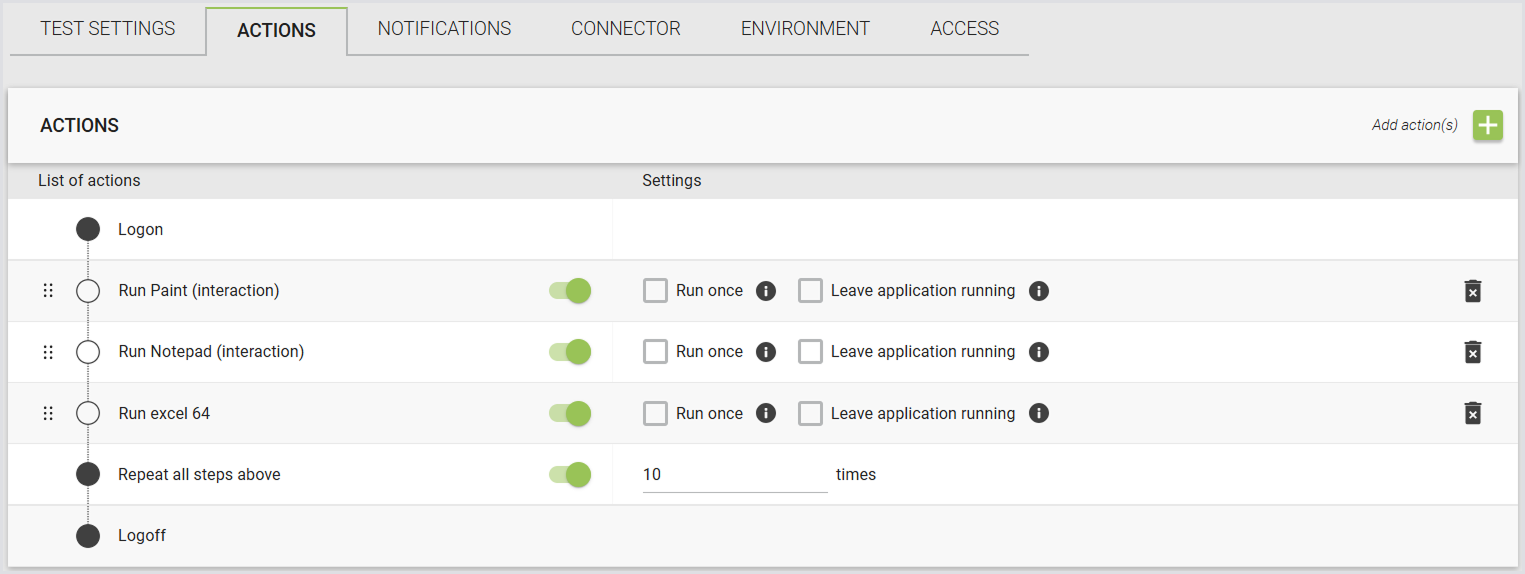Click the green Add action plus icon
Image resolution: width=1525 pixels, height=574 pixels.
coord(1488,125)
